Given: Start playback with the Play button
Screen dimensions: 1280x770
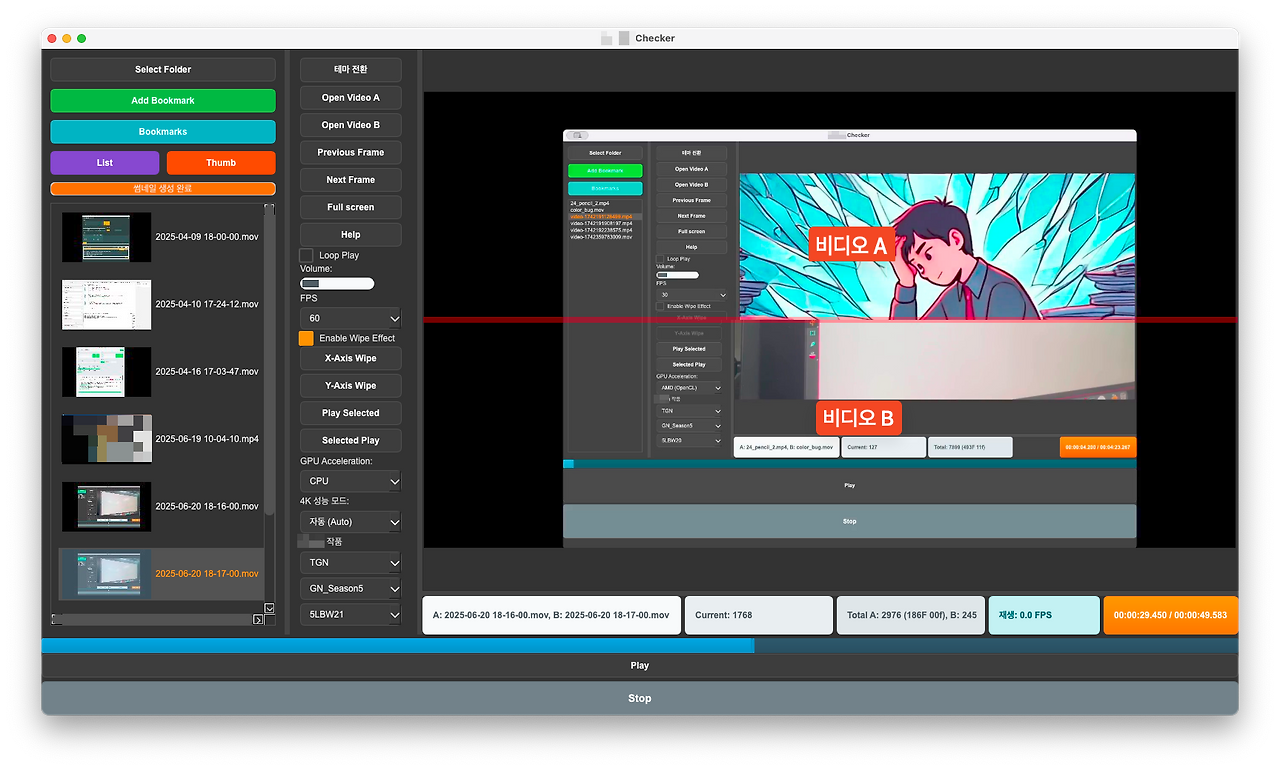Looking at the screenshot, I should coord(640,666).
